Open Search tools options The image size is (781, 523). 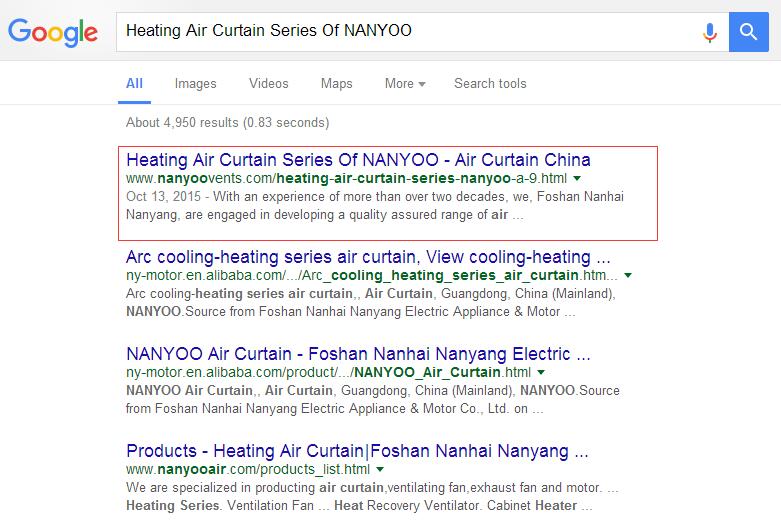click(490, 83)
